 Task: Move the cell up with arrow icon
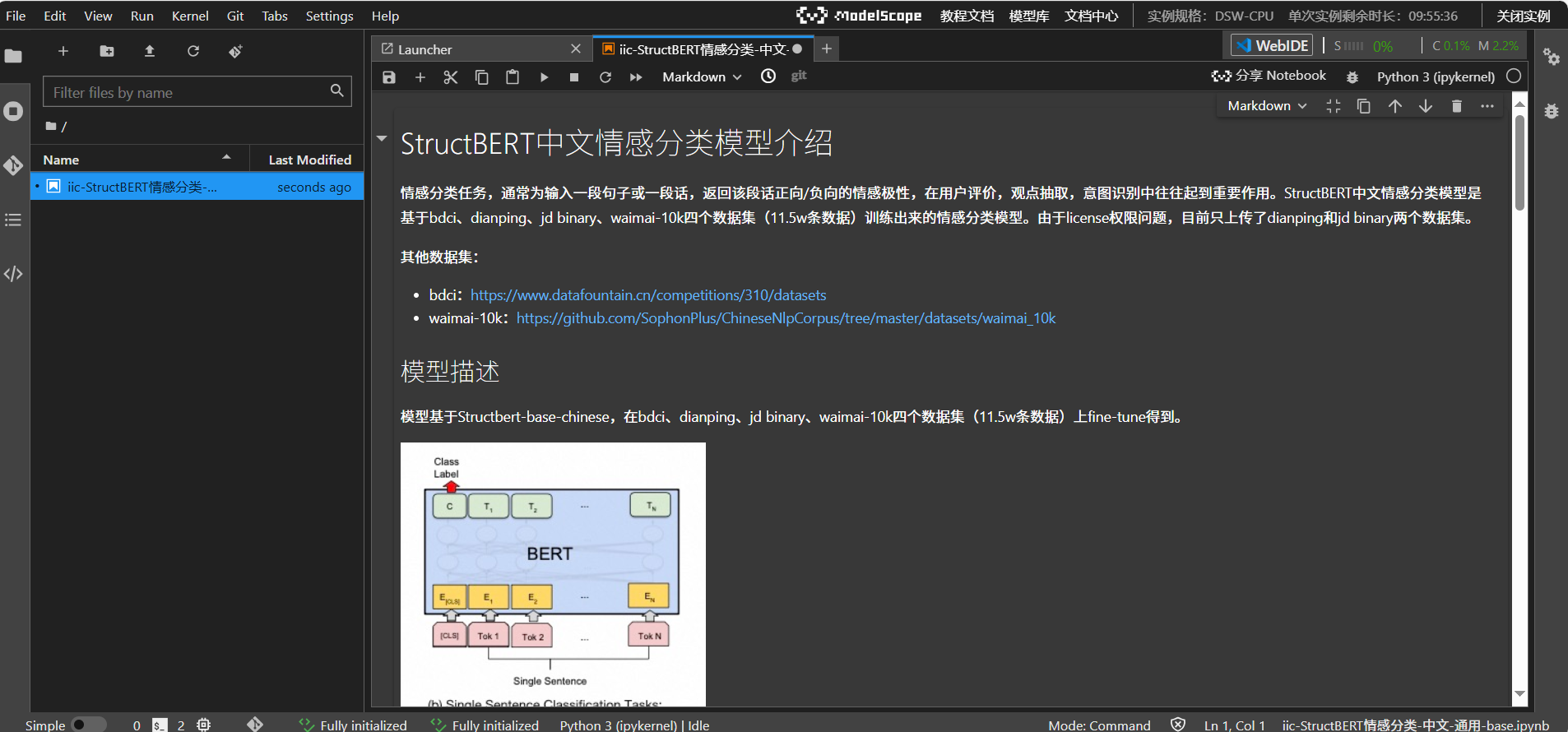click(1395, 106)
